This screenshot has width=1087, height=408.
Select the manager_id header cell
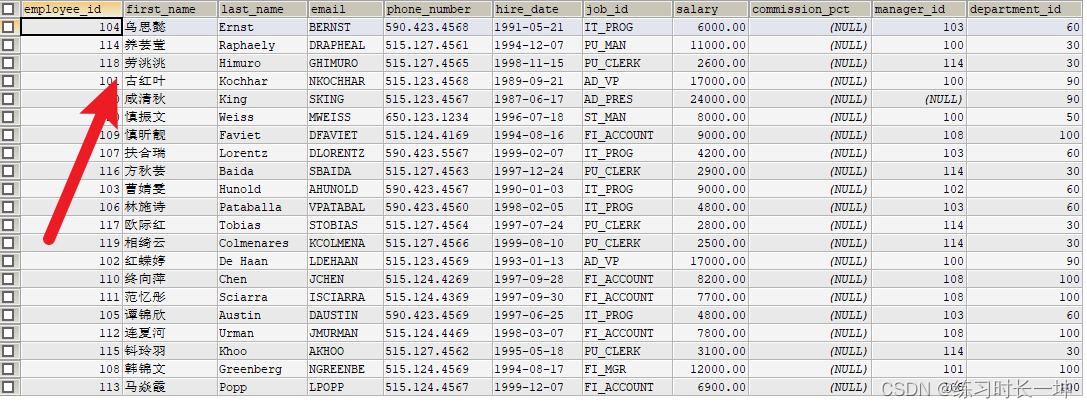pyautogui.click(x=919, y=9)
